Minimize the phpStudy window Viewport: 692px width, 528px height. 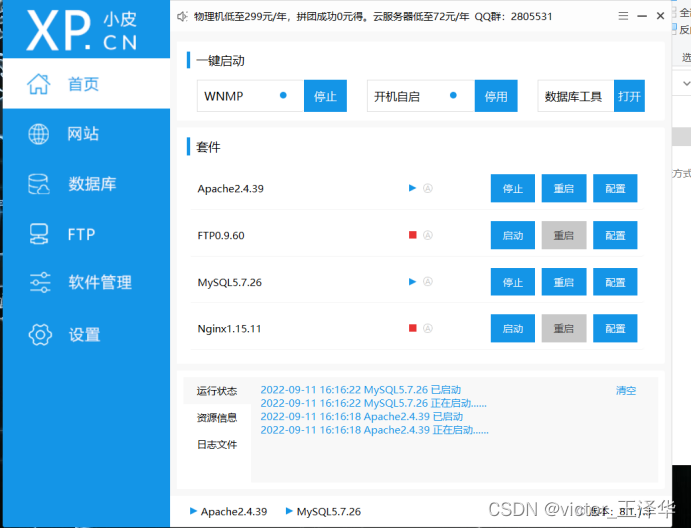coord(642,16)
